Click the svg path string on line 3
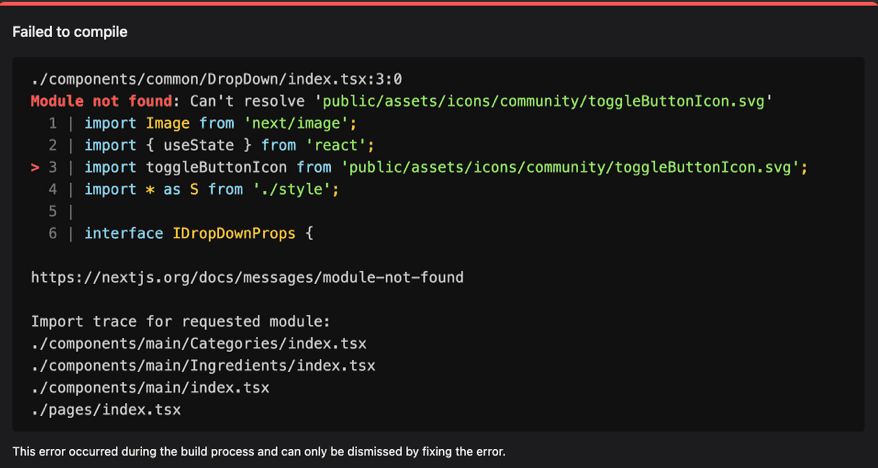This screenshot has height=468, width=878. (x=573, y=167)
